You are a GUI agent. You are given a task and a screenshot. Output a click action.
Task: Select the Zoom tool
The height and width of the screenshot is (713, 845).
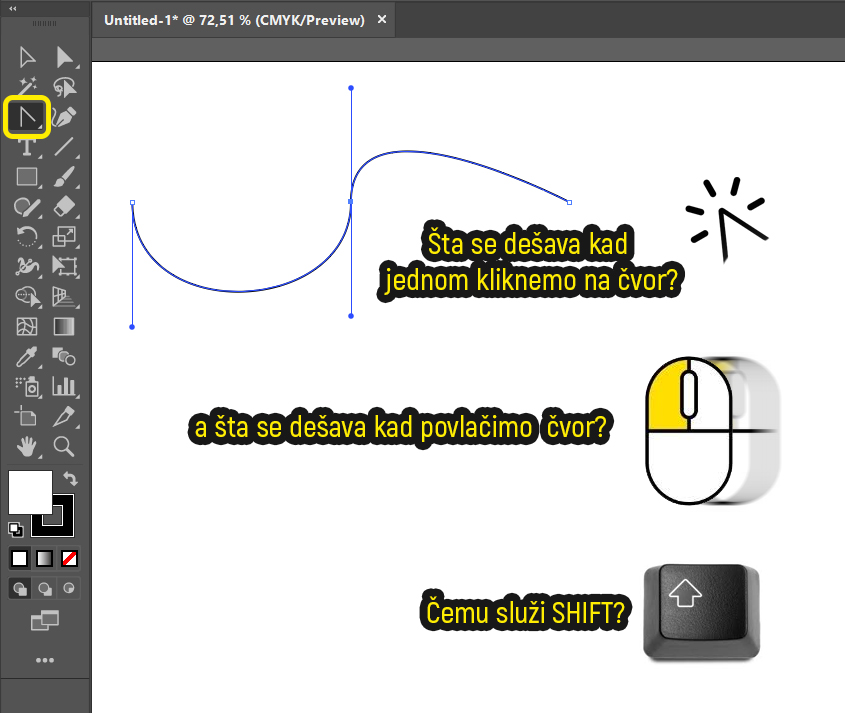(x=64, y=447)
